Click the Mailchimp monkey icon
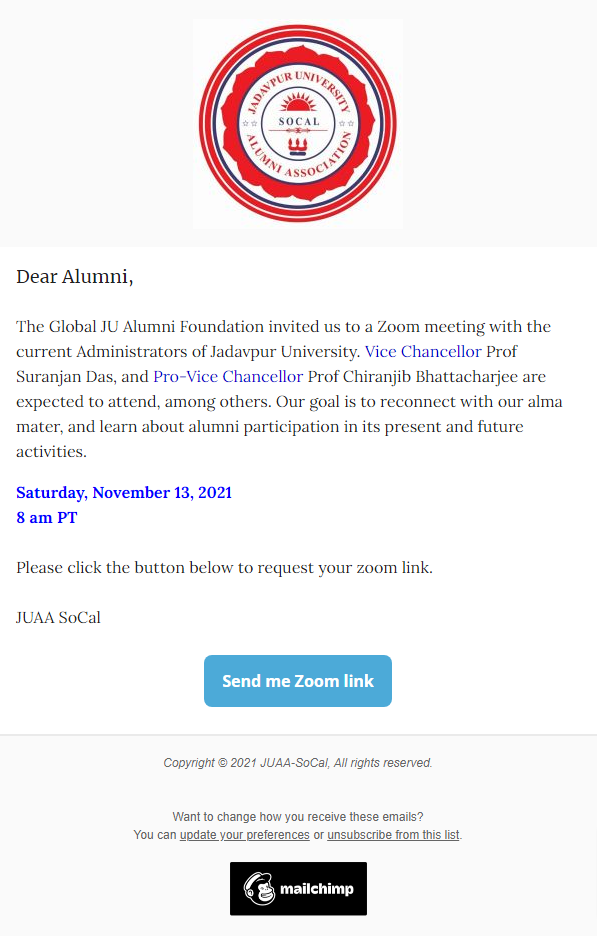The height and width of the screenshot is (936, 597). coord(260,888)
